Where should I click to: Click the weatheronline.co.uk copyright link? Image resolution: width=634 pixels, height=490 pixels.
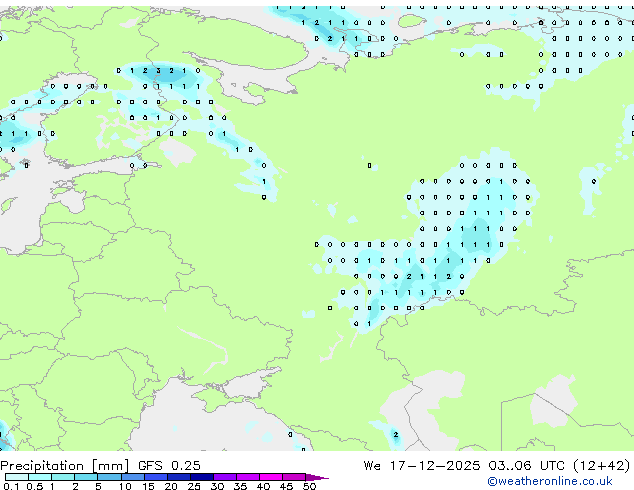[550, 481]
